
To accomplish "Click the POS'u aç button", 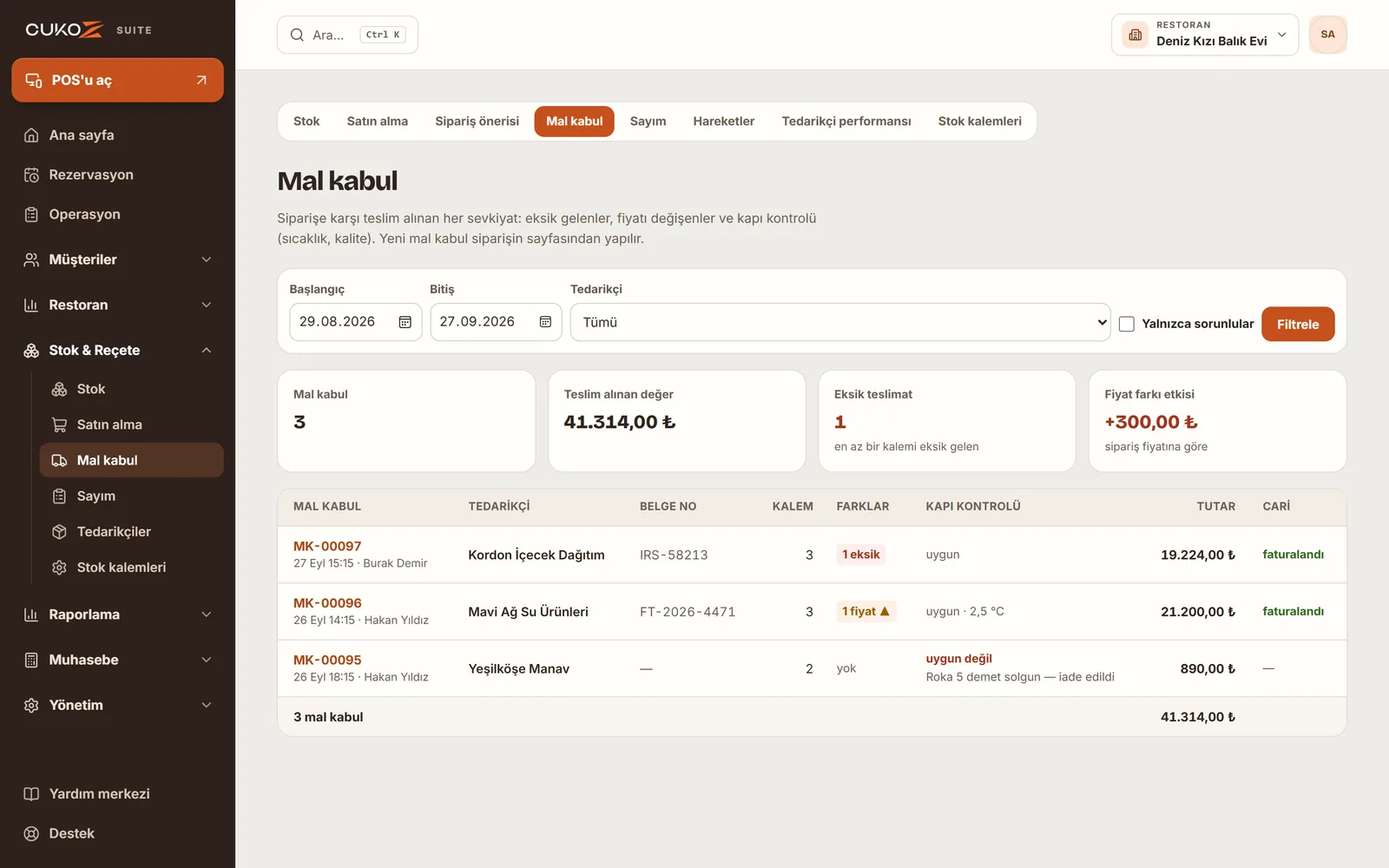I will point(117,80).
